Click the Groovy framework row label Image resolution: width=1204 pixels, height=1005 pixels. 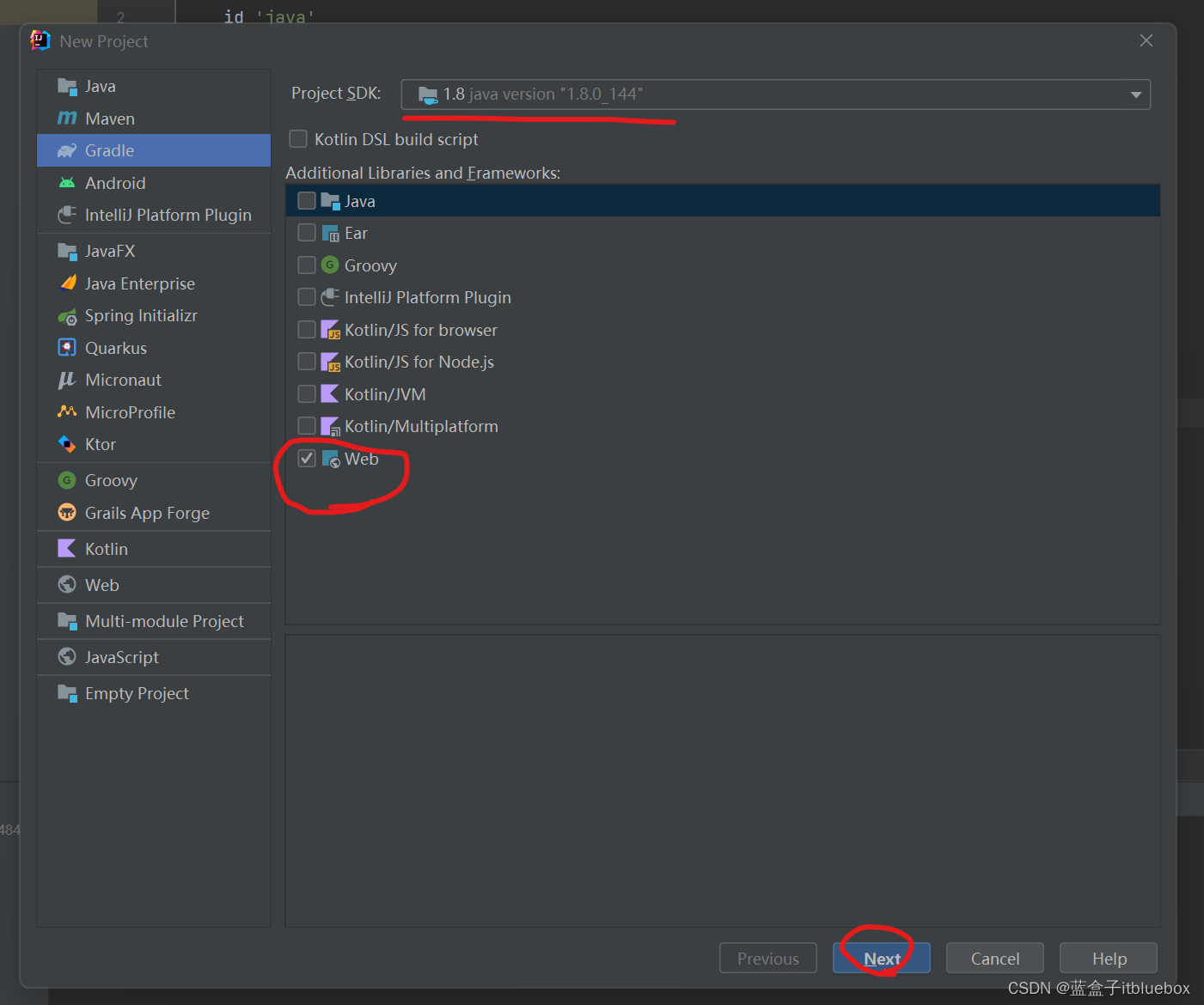pos(370,265)
